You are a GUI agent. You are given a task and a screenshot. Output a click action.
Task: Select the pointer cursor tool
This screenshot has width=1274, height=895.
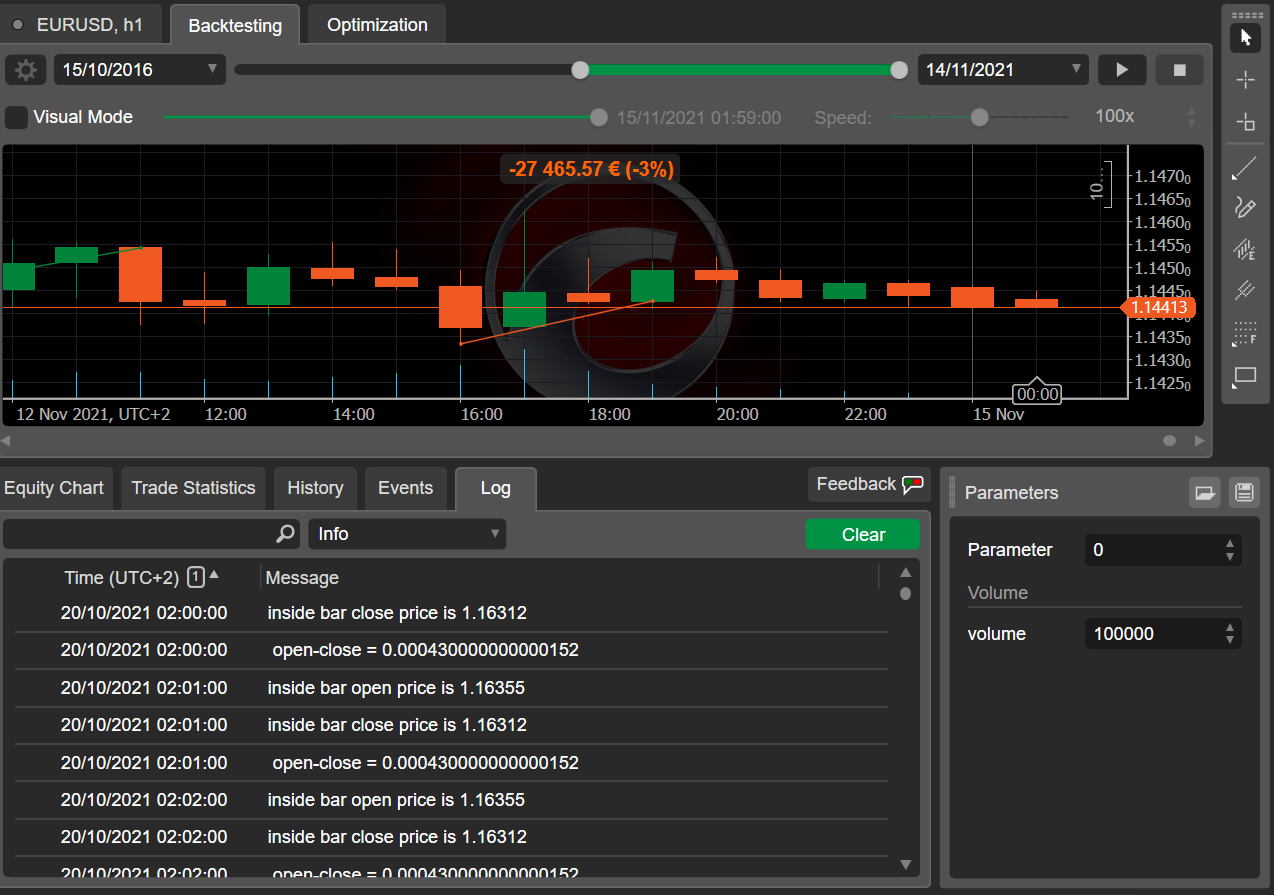tap(1245, 38)
